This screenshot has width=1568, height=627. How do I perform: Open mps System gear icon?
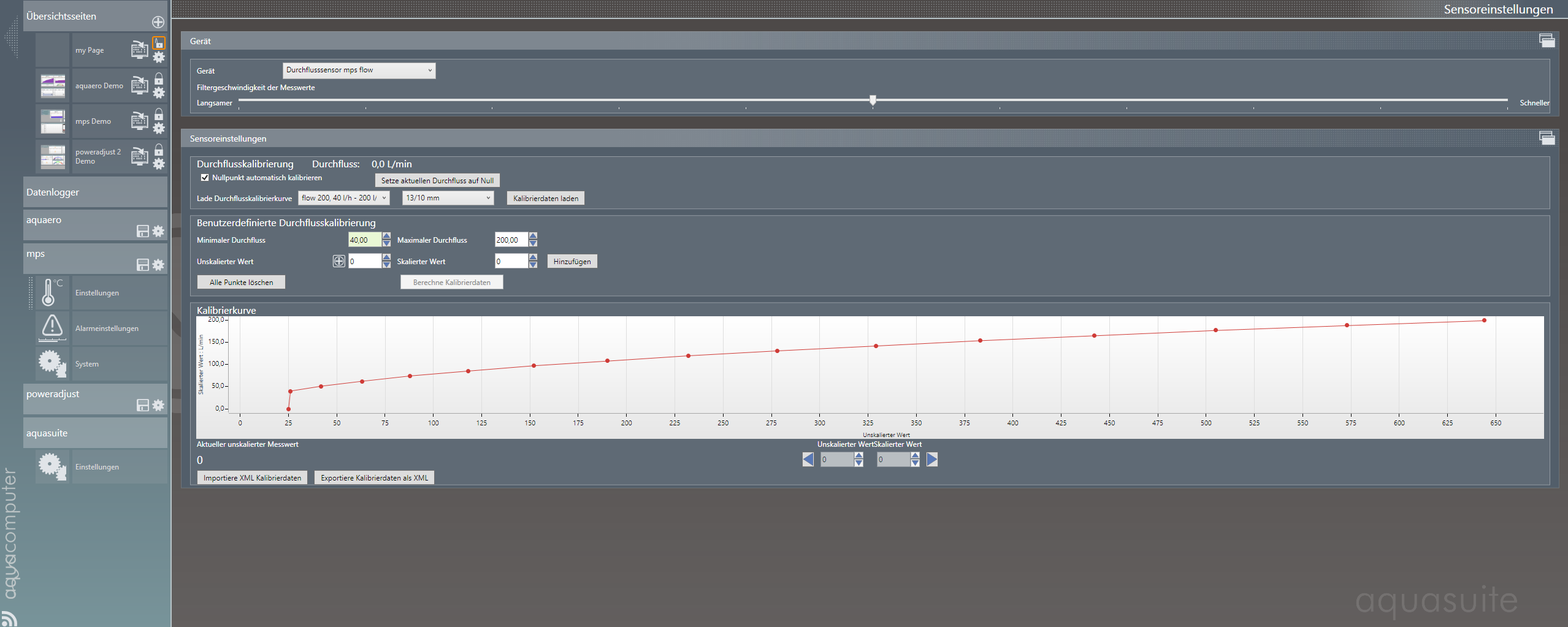pos(52,363)
